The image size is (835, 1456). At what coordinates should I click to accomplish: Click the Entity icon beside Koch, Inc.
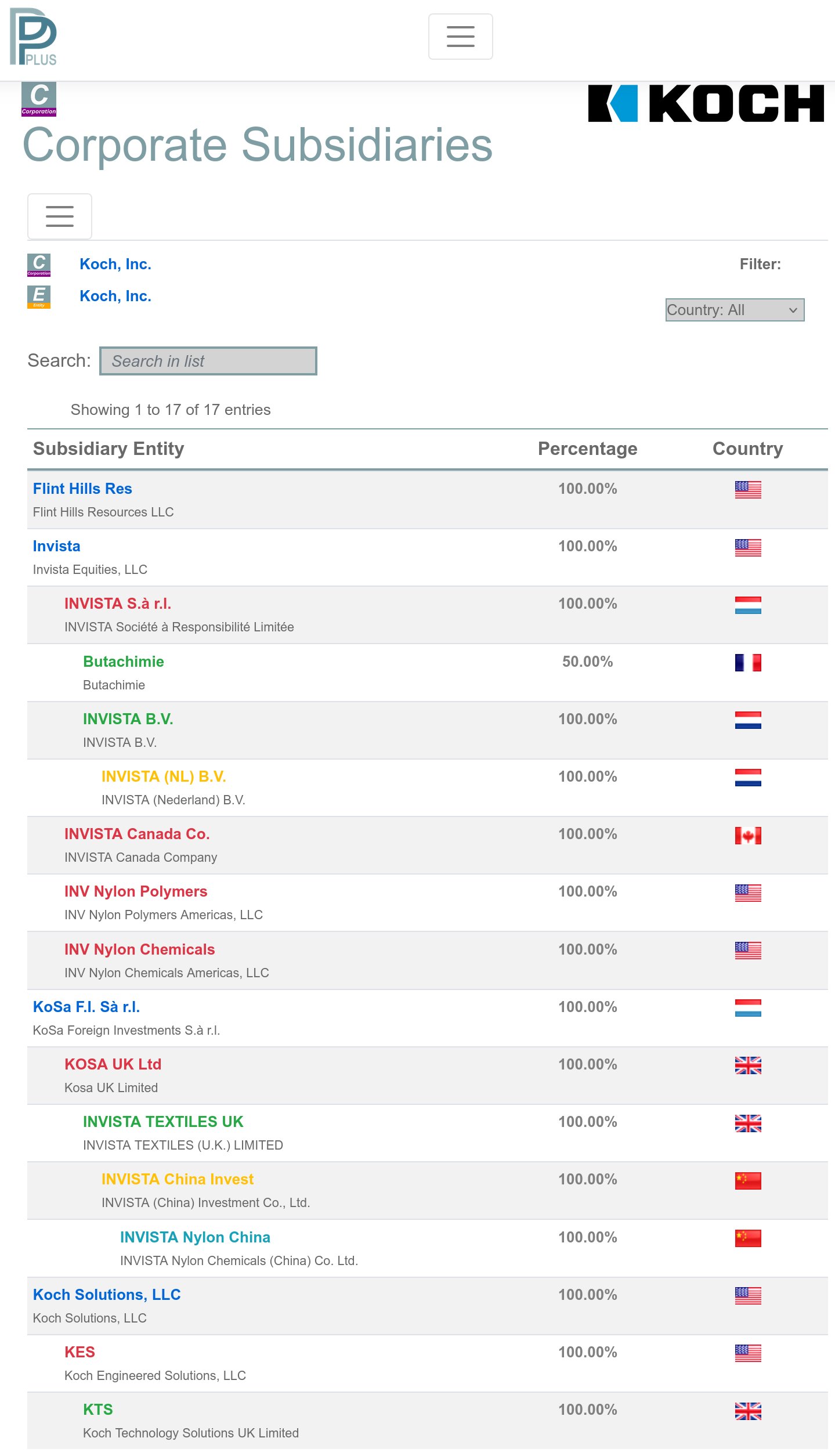click(39, 297)
